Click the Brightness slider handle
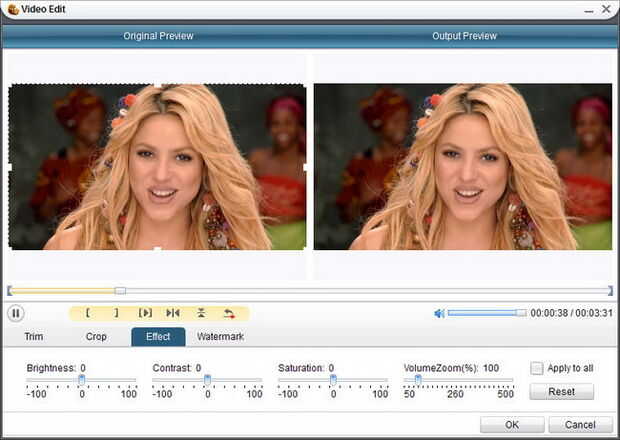The width and height of the screenshot is (620, 440). pos(81,380)
